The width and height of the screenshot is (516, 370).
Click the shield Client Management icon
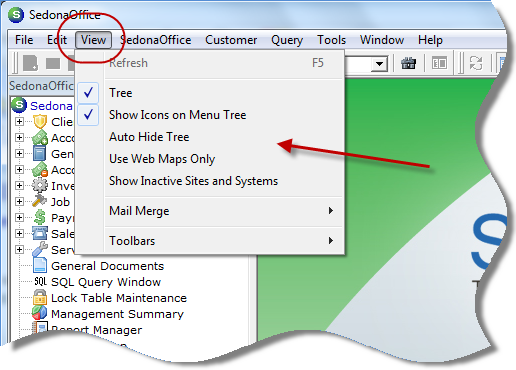click(x=40, y=122)
